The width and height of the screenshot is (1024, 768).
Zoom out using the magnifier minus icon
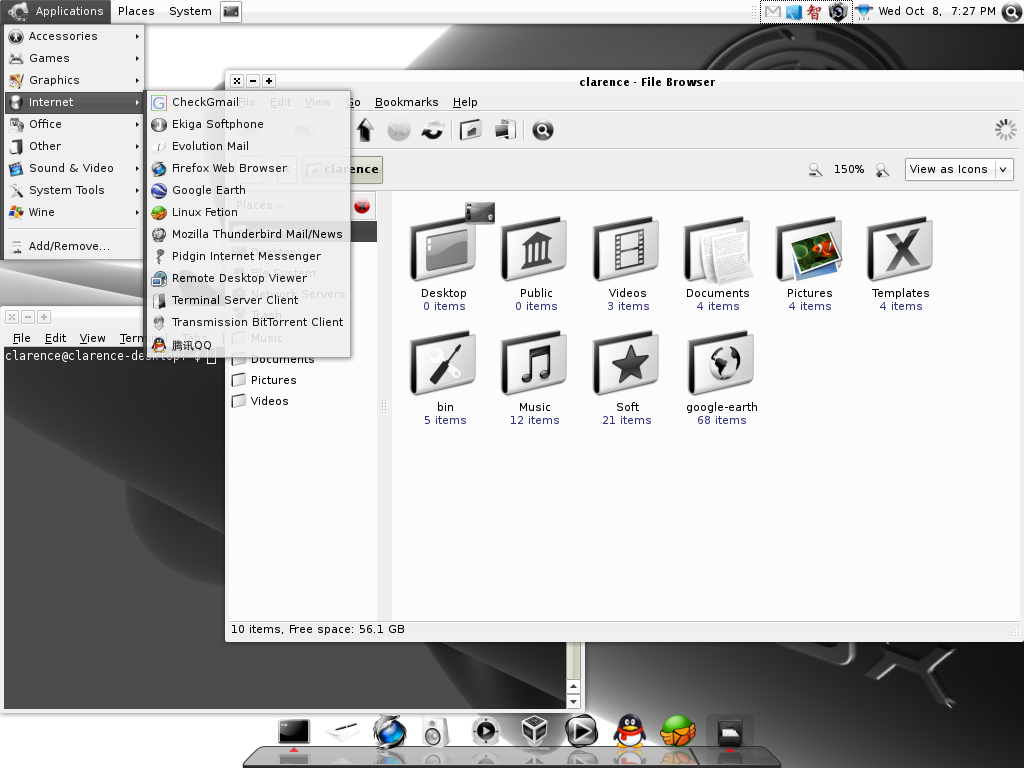click(x=815, y=170)
